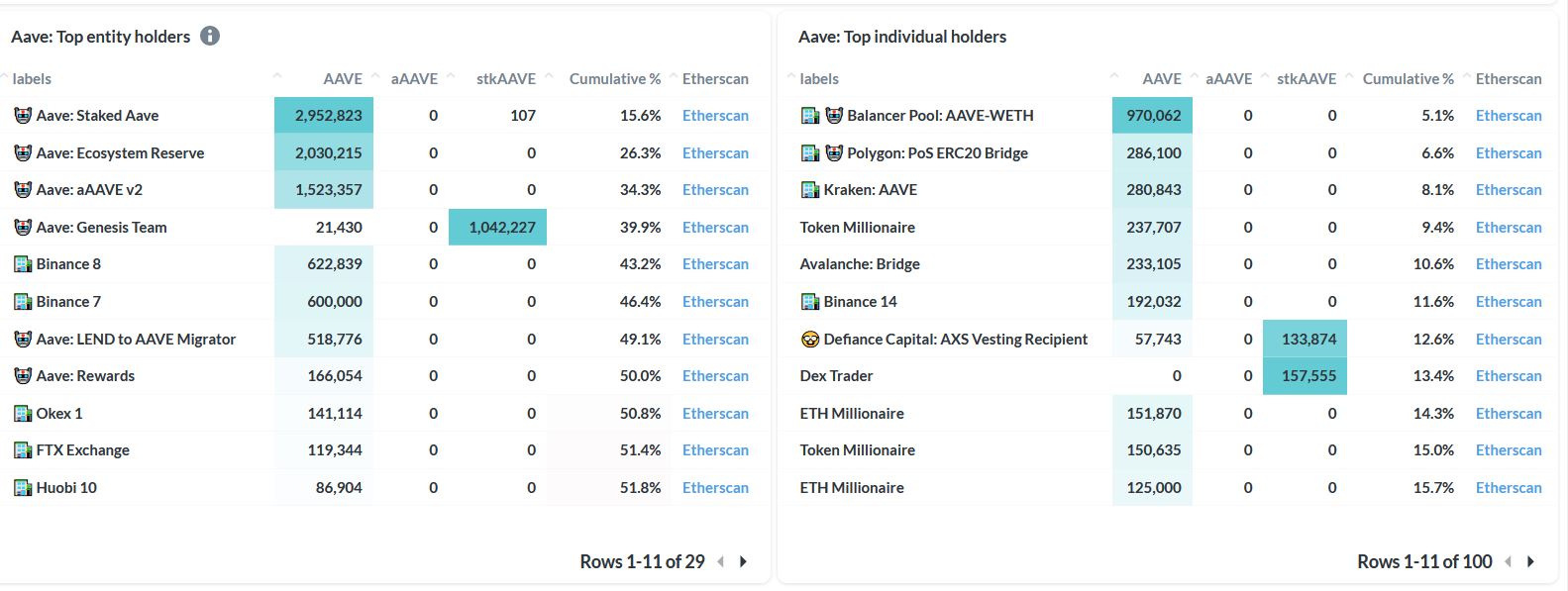
Task: Sort individual holders by the AAVE column
Action: [1162, 78]
